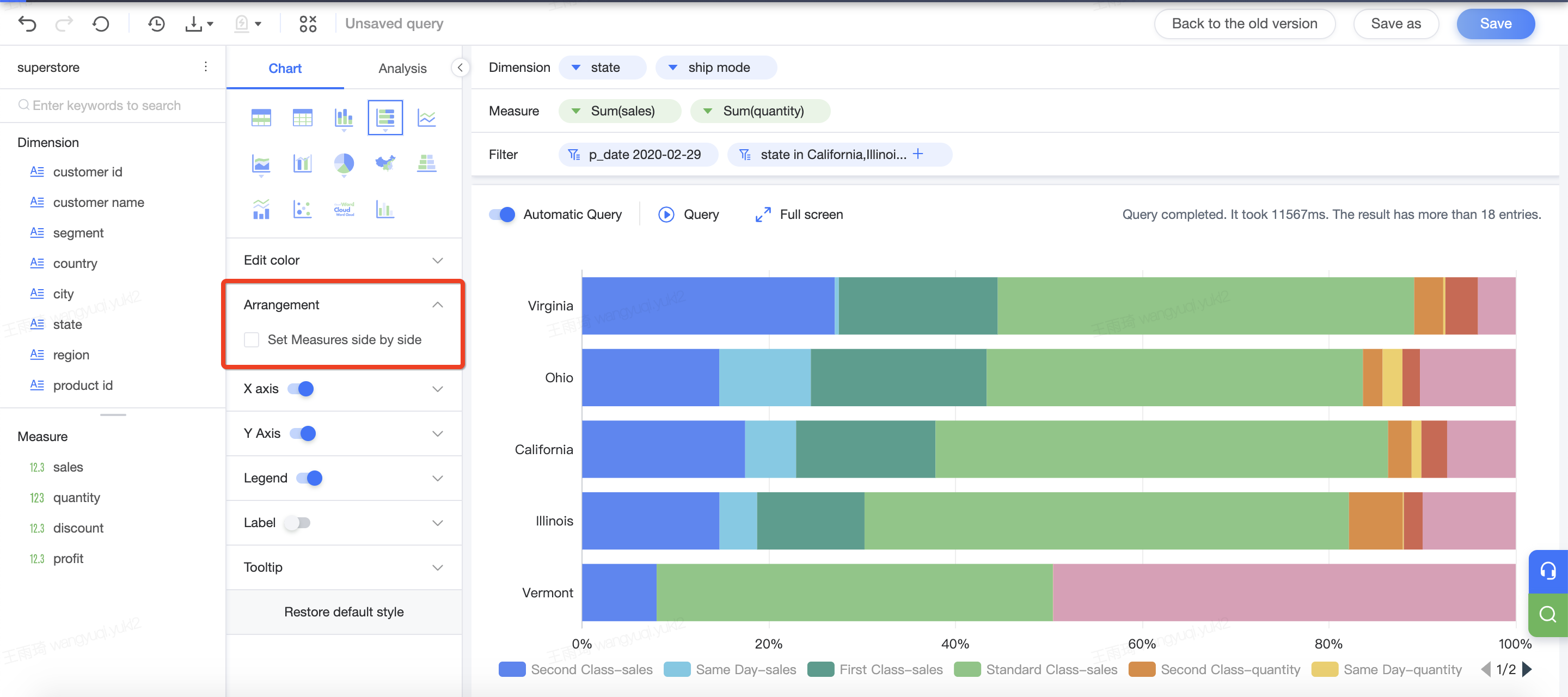
Task: Toggle Second Class-sales legend series visibility
Action: pyautogui.click(x=575, y=670)
